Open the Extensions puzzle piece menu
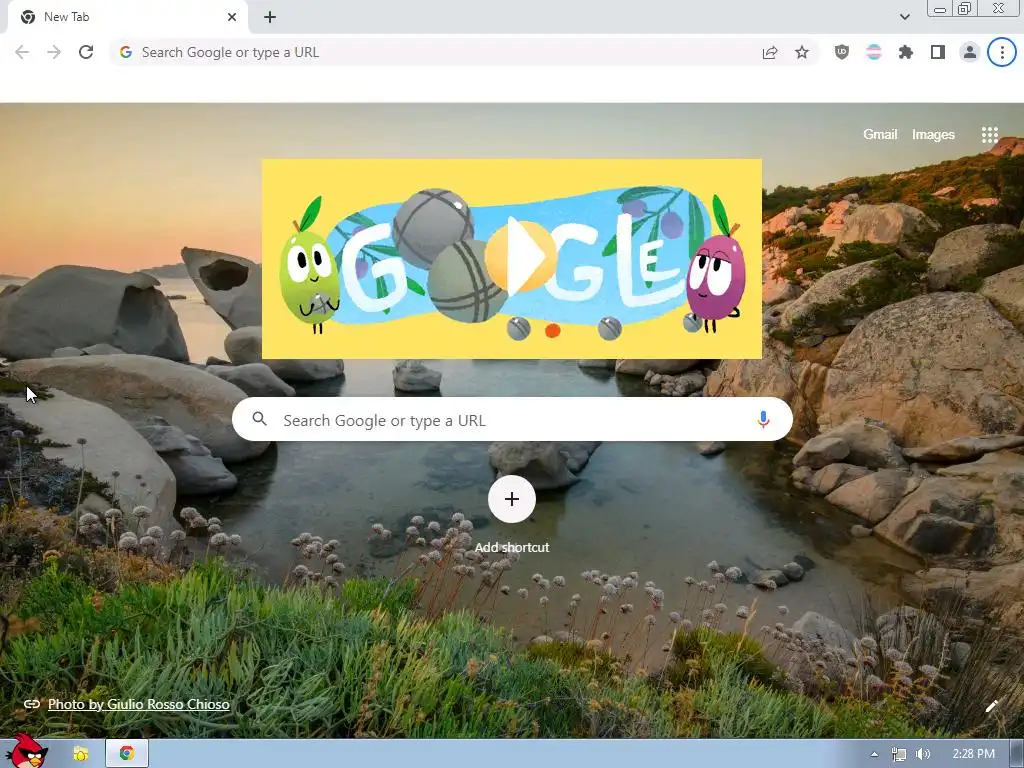This screenshot has height=768, width=1024. click(906, 52)
